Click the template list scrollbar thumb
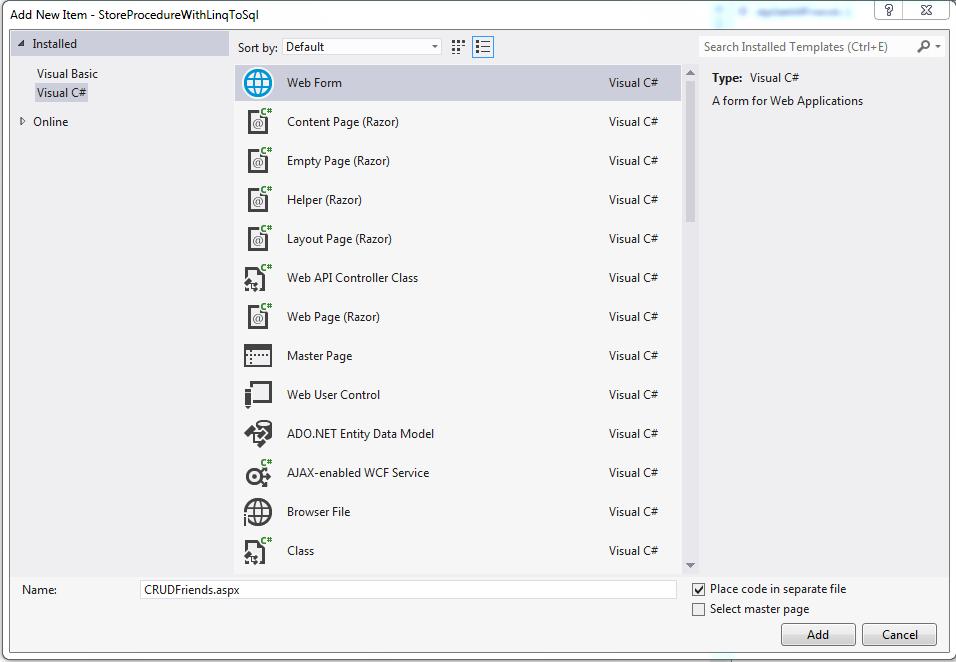This screenshot has height=662, width=956. [x=690, y=151]
